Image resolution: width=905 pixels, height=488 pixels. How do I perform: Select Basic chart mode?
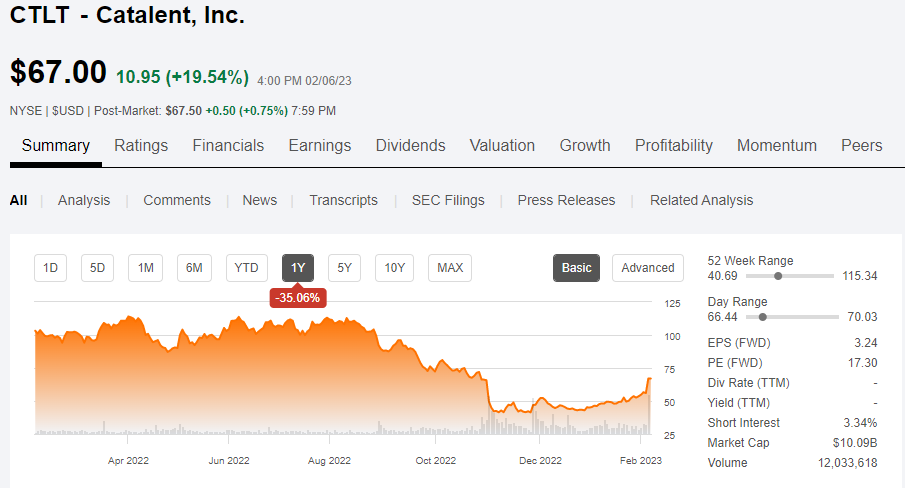click(x=577, y=267)
